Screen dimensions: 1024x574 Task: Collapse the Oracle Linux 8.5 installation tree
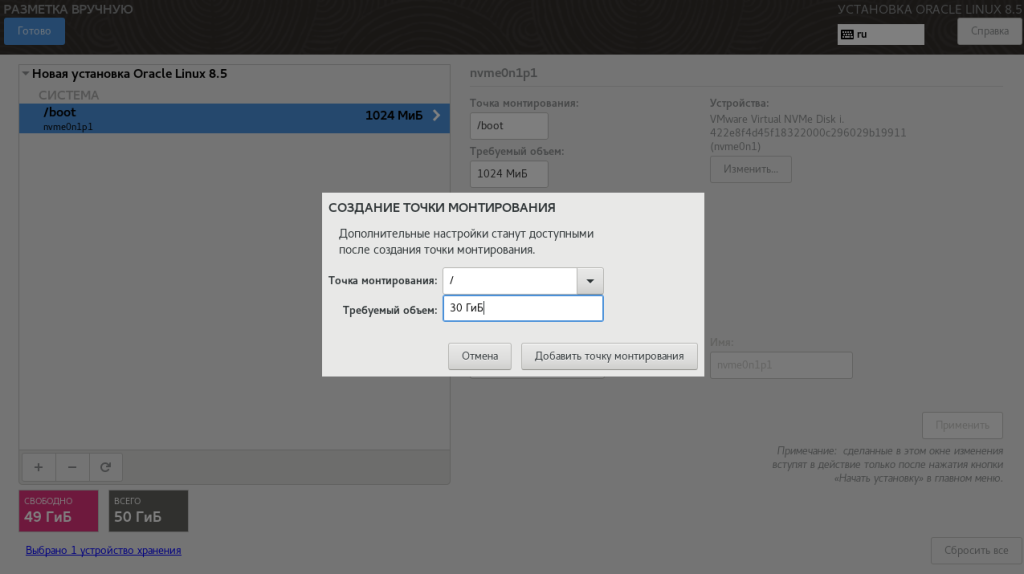25,74
